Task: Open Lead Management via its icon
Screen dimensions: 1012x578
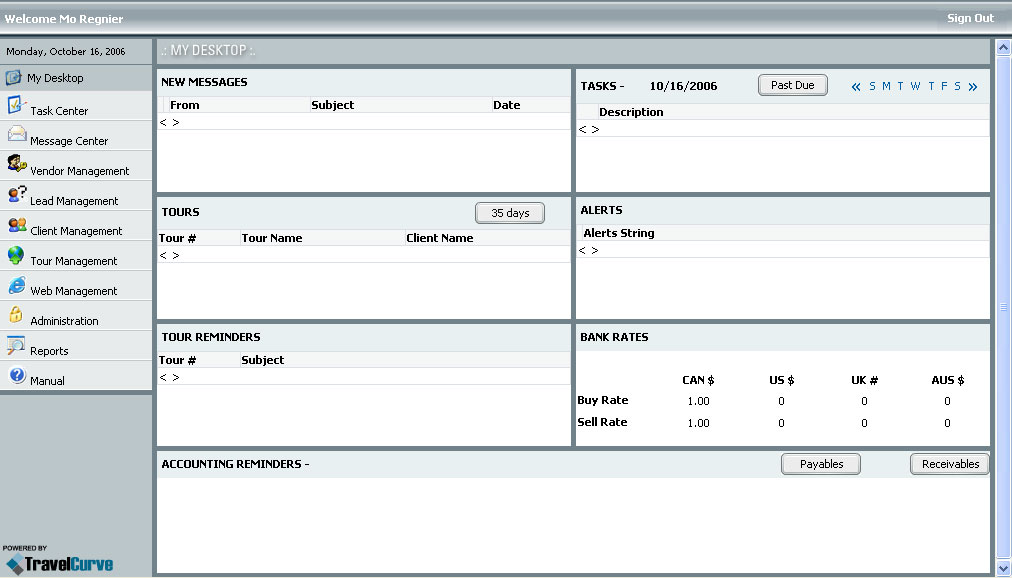Action: pos(16,195)
